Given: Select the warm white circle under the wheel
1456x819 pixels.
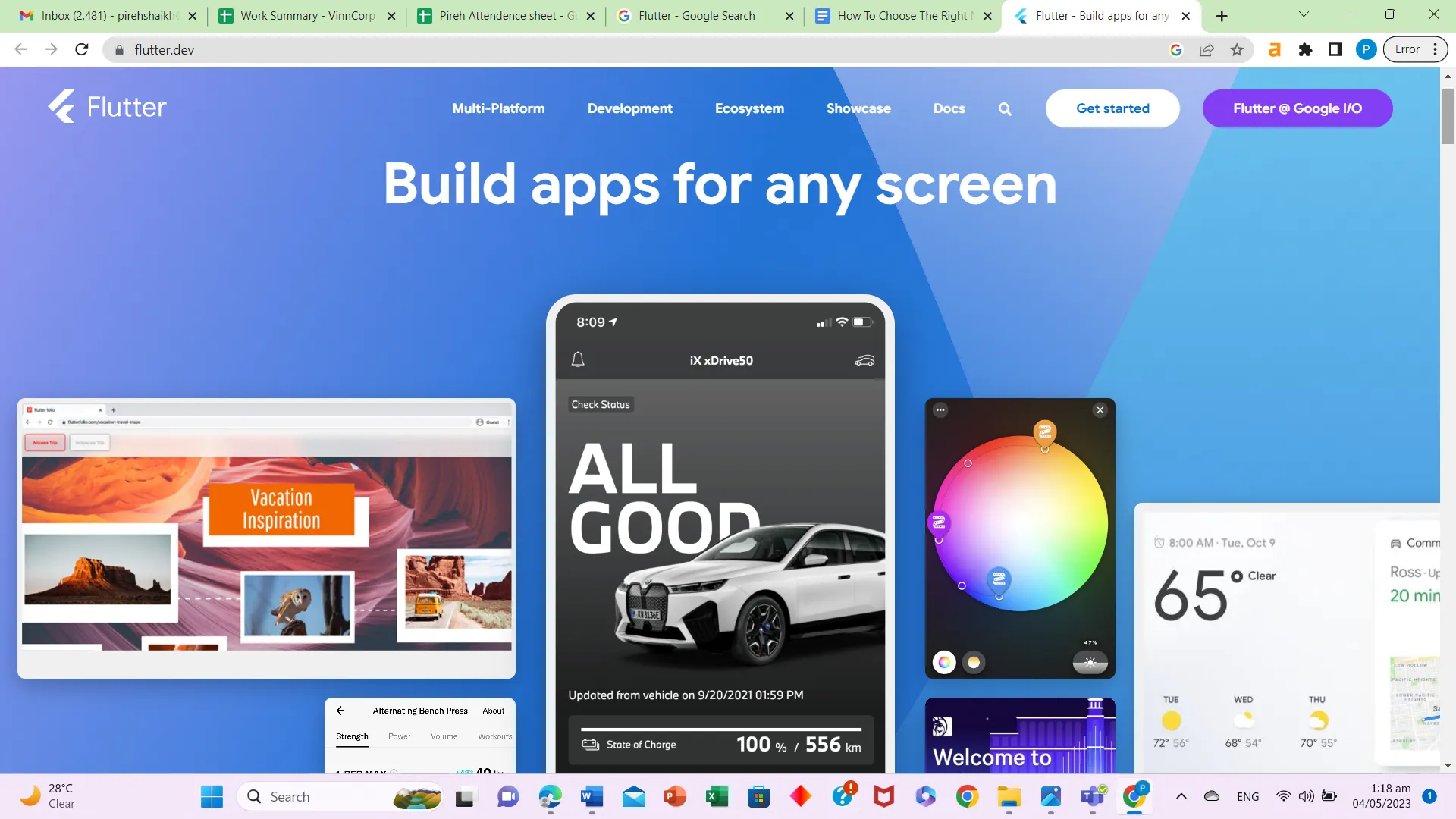Looking at the screenshot, I should (x=974, y=663).
